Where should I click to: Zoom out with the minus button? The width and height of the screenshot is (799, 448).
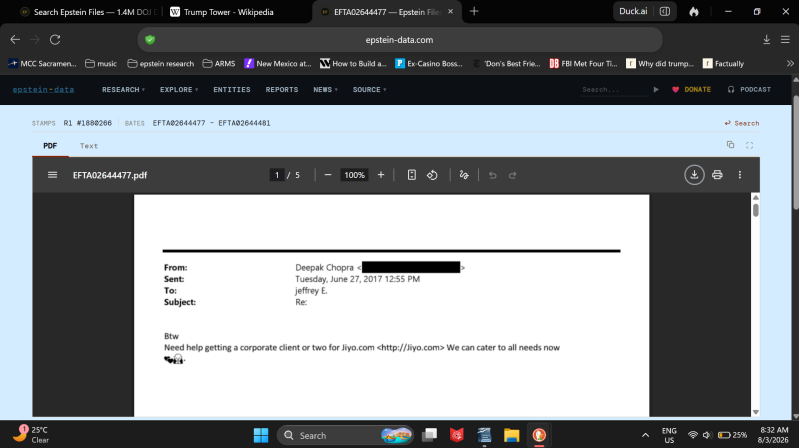click(x=328, y=175)
